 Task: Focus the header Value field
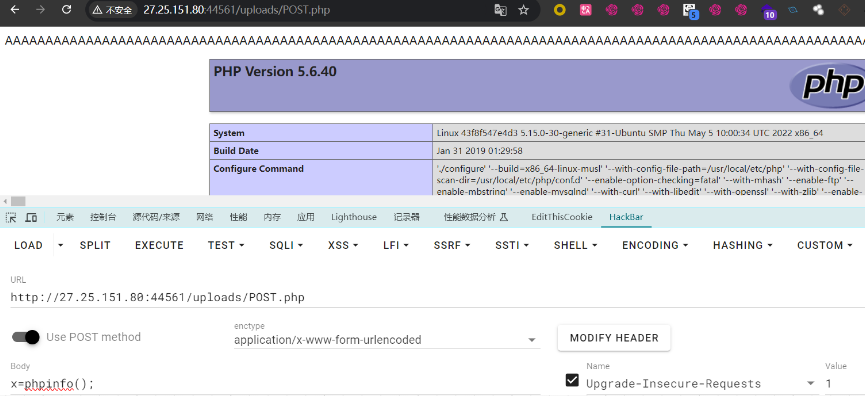tap(844, 383)
